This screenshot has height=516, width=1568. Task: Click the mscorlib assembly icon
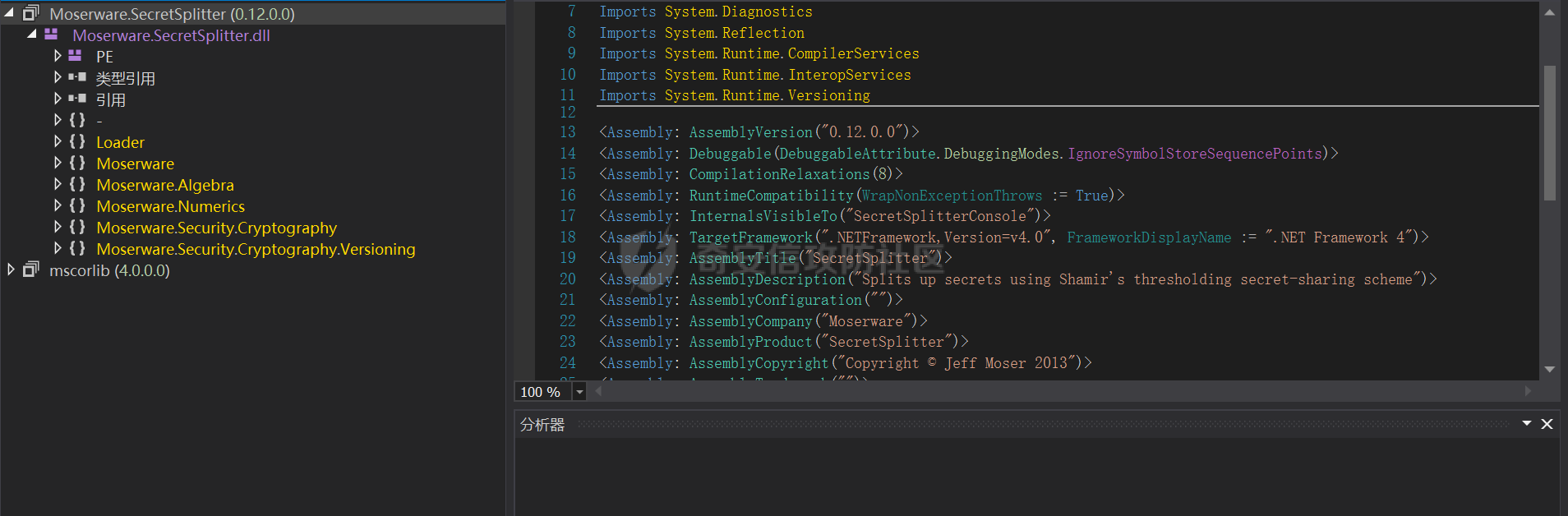click(x=31, y=270)
